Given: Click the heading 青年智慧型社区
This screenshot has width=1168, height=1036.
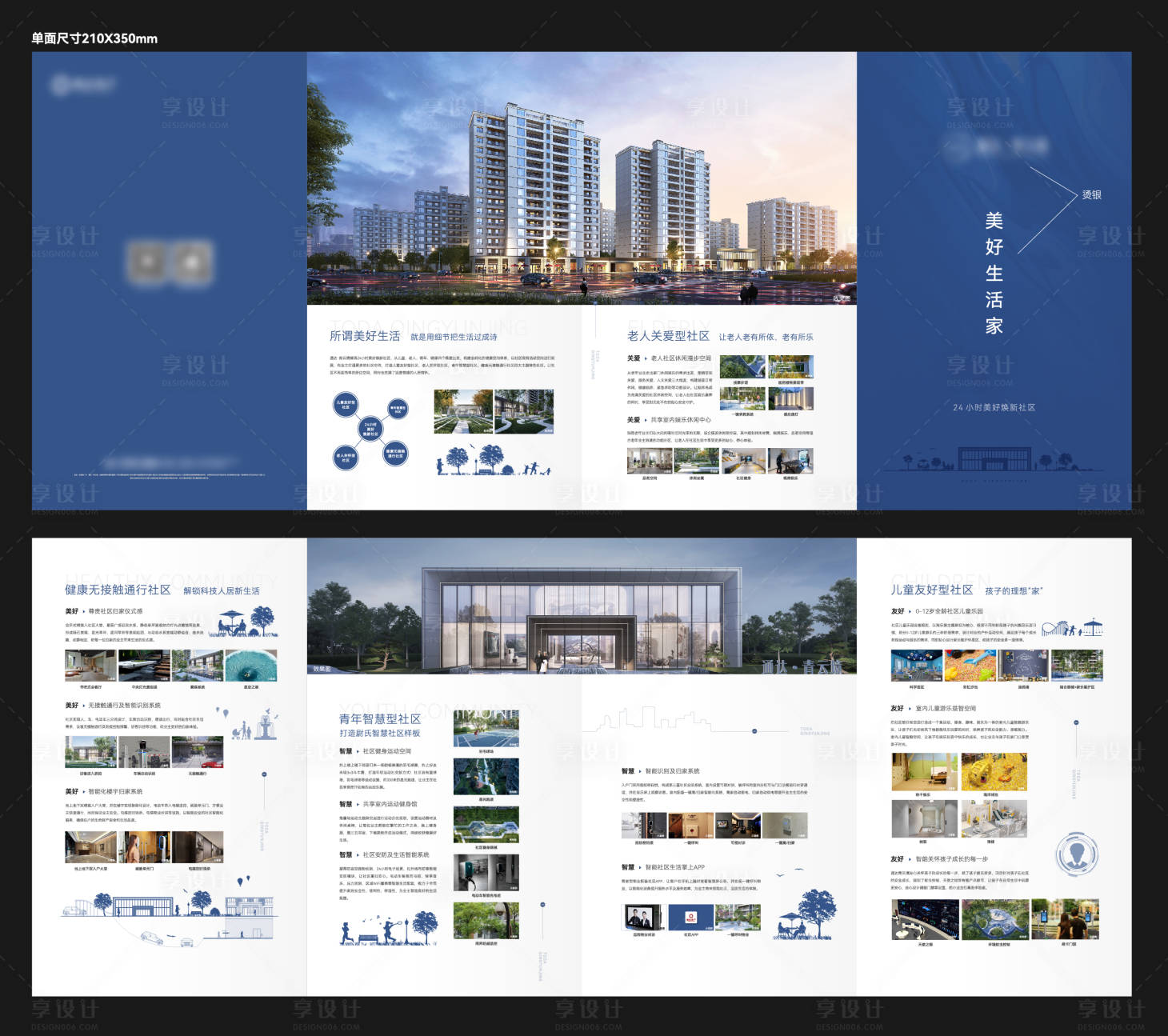Looking at the screenshot, I should tap(379, 718).
